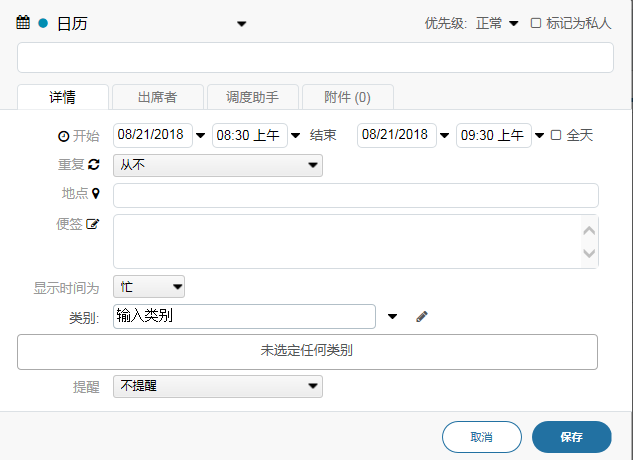Viewport: 633px width, 460px height.
Task: Click the note edit icon beside 便签
Action: 94,224
